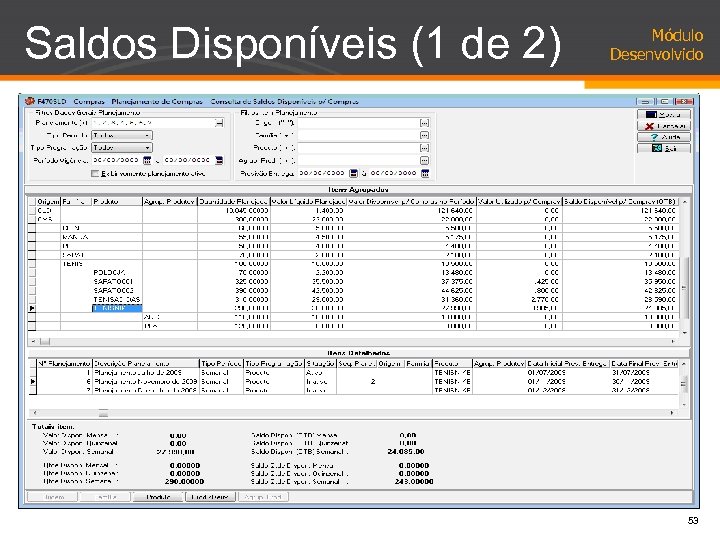The height and width of the screenshot is (540, 720).
Task: Tick the row selector box for the CLD row
Action: pyautogui.click(x=32, y=210)
